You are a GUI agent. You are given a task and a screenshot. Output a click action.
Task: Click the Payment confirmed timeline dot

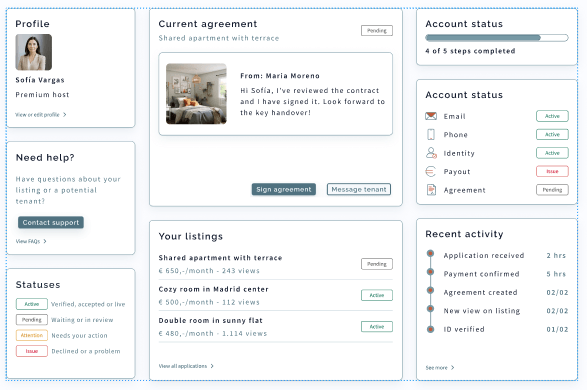[431, 272]
